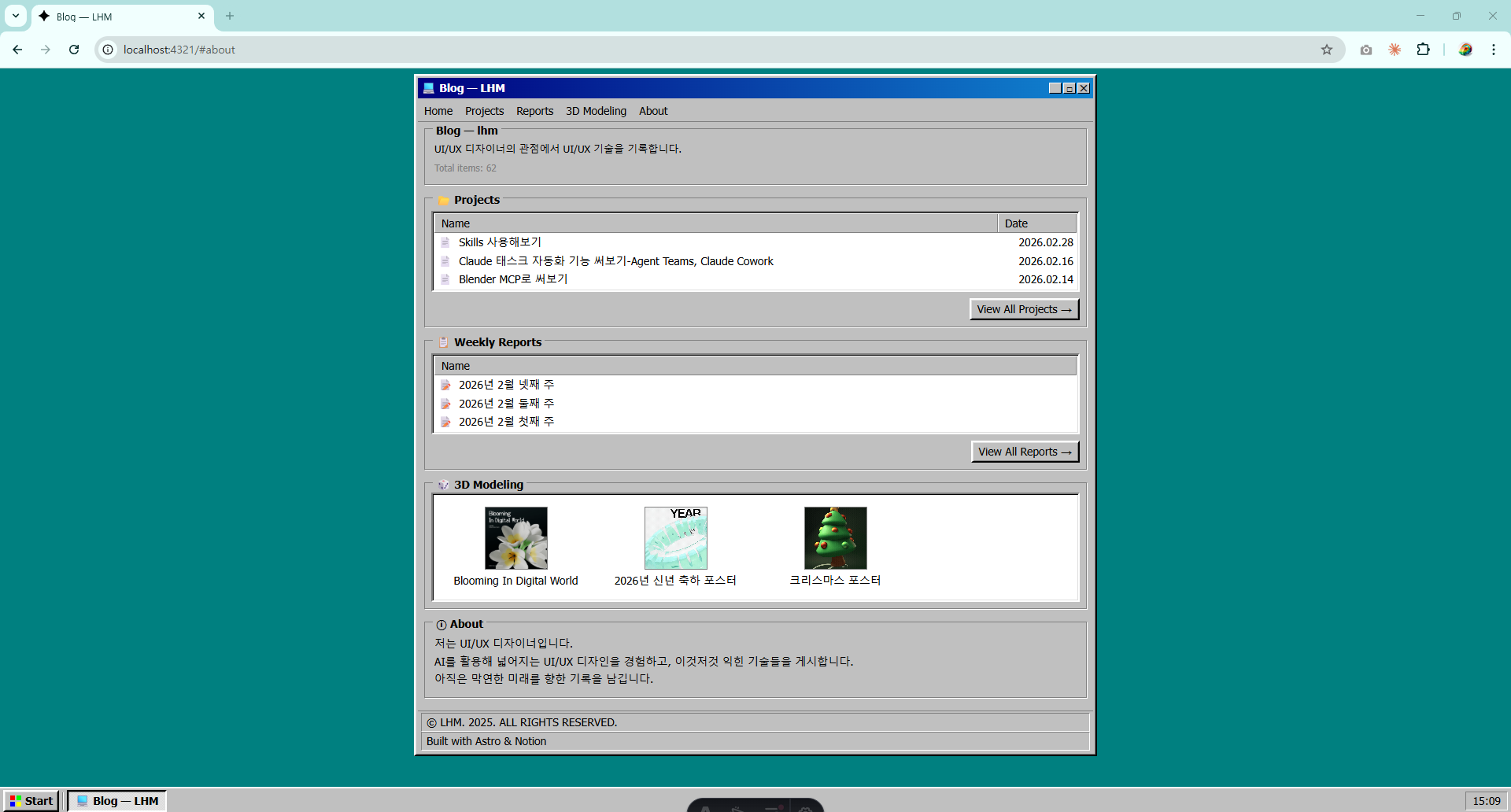
Task: Go to Reports in the menu bar
Action: click(534, 111)
